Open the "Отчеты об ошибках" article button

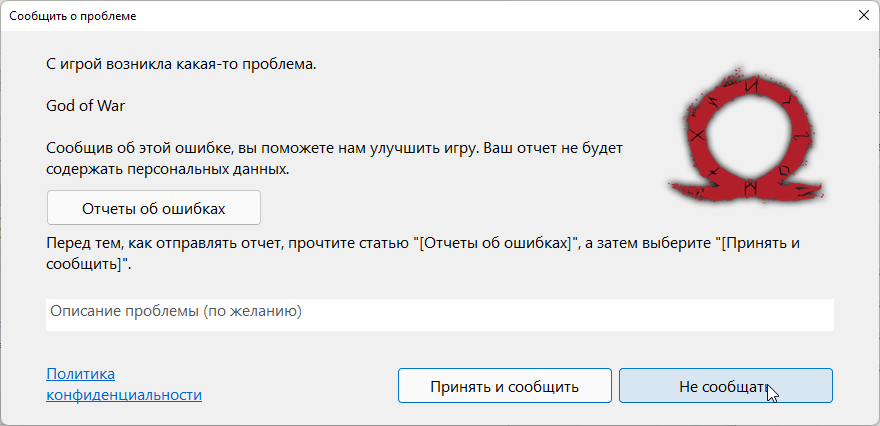[153, 208]
